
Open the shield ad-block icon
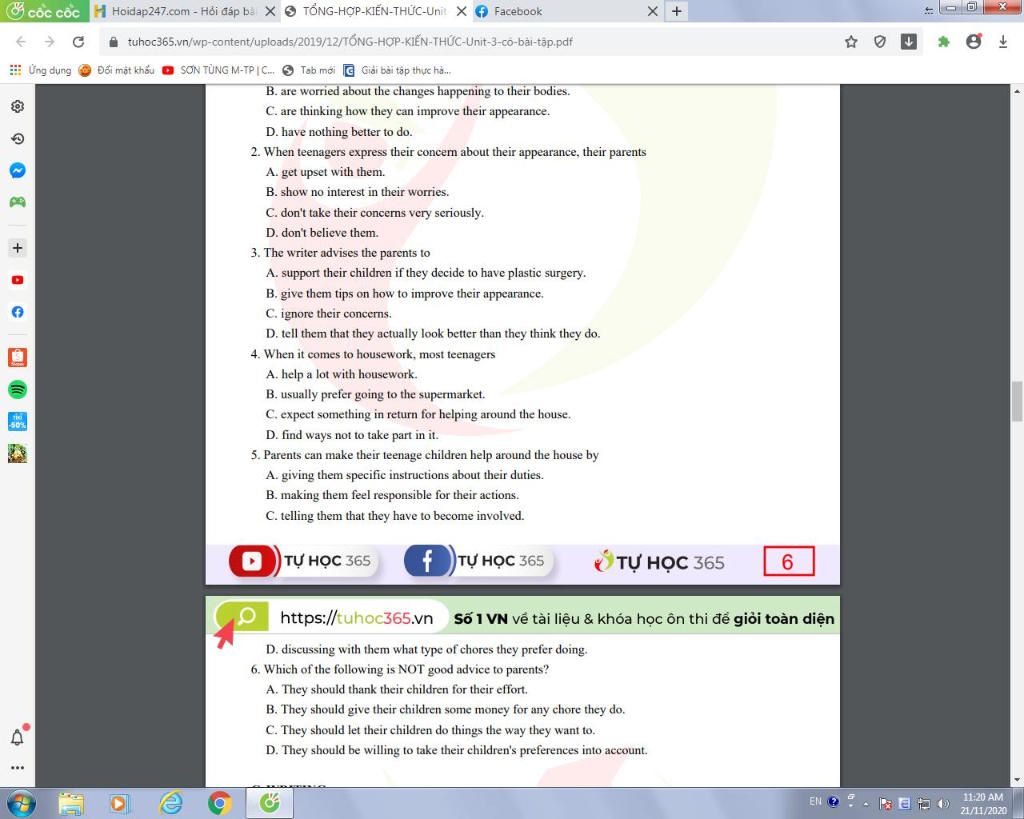pos(880,42)
